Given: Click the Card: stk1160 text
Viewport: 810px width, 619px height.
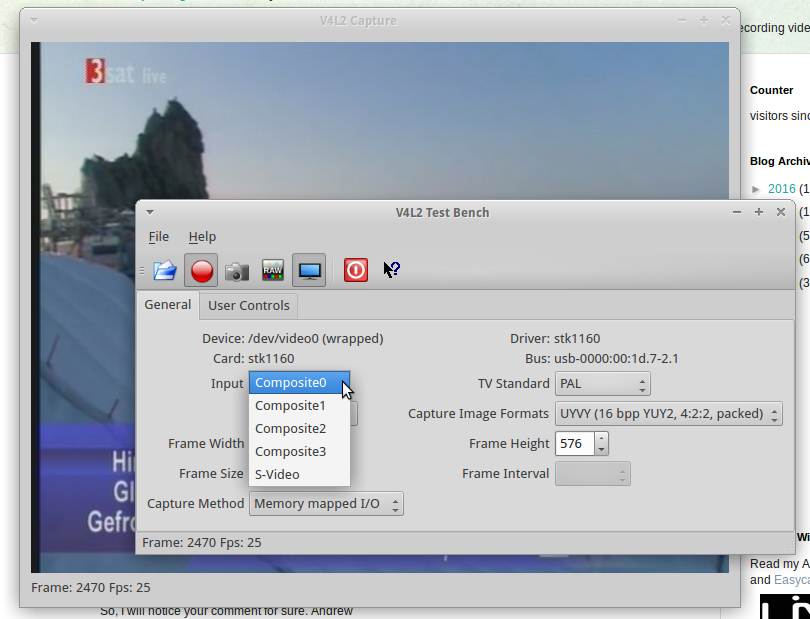Looking at the screenshot, I should 254,359.
